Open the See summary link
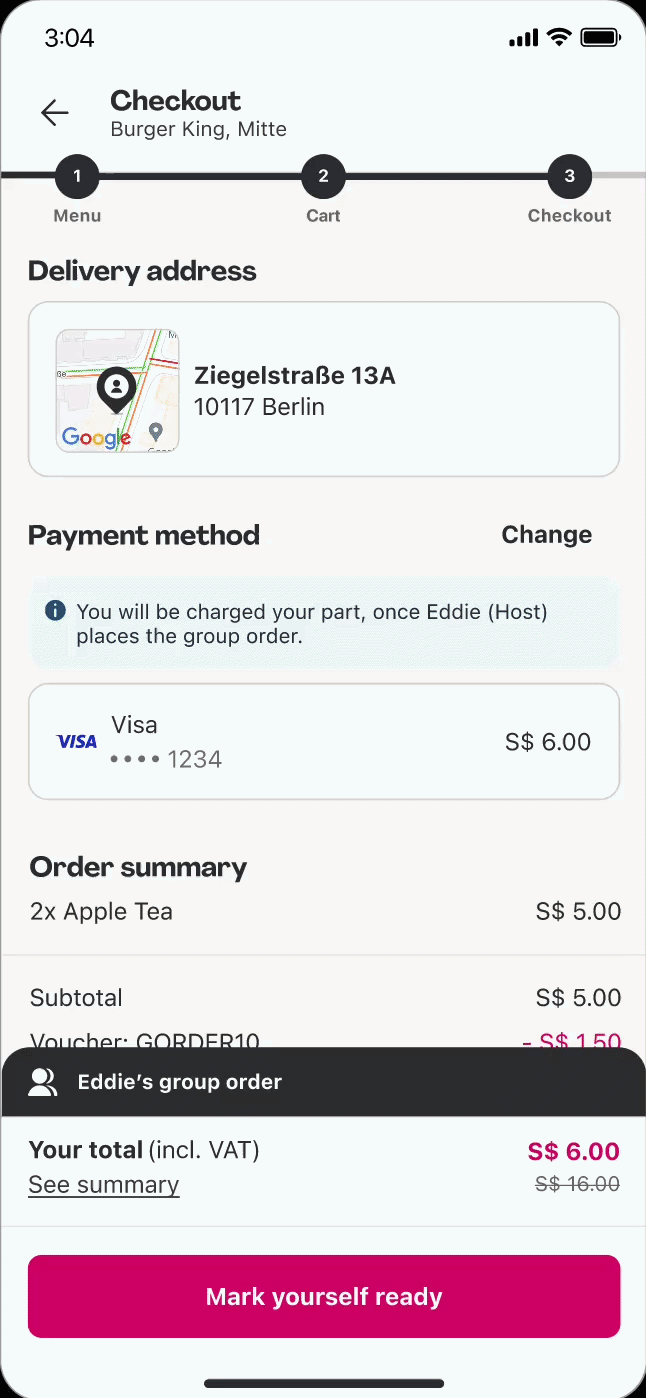Image resolution: width=646 pixels, height=1398 pixels. pyautogui.click(x=104, y=1185)
